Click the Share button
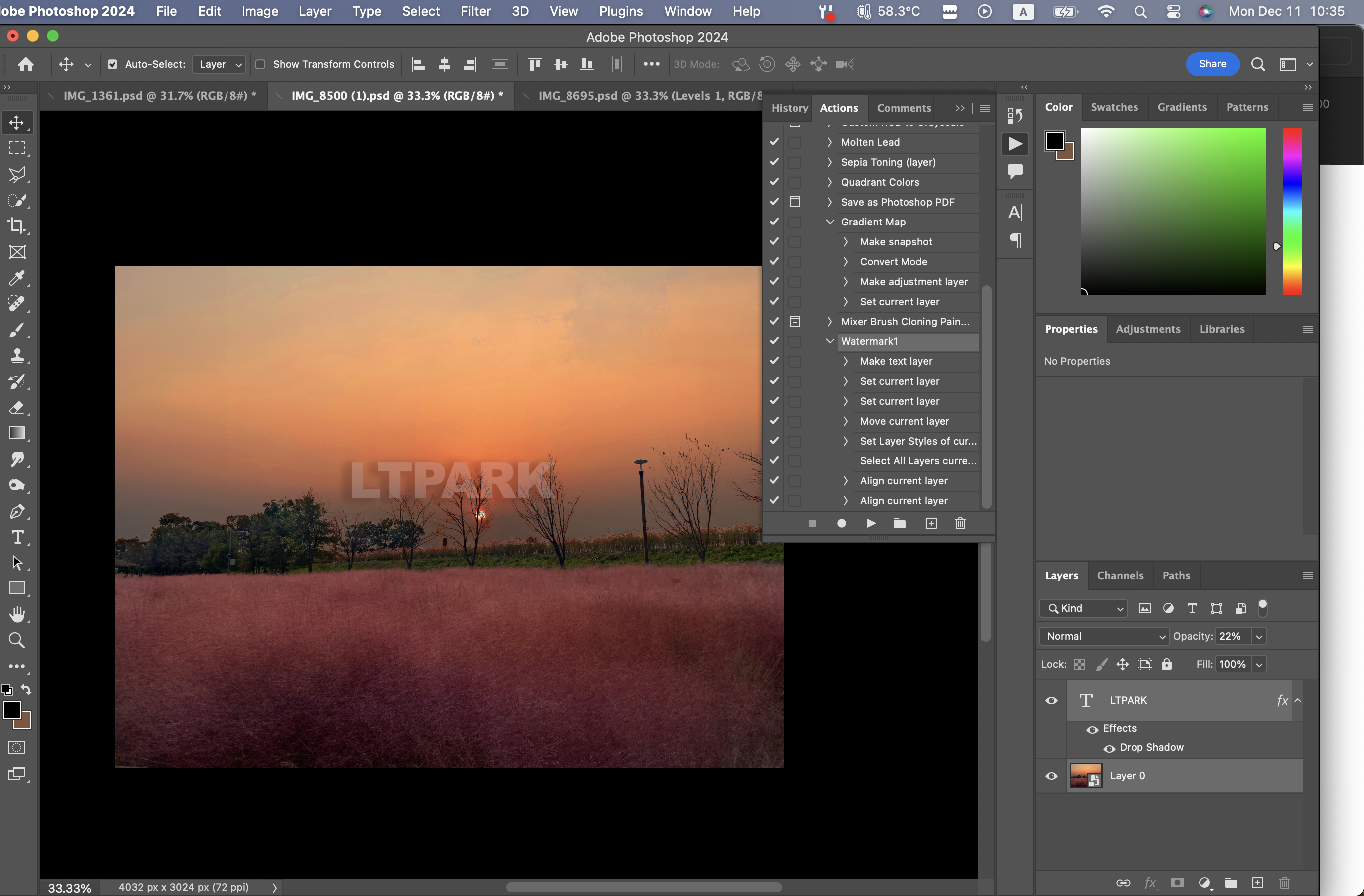This screenshot has height=896, width=1364. (x=1212, y=64)
